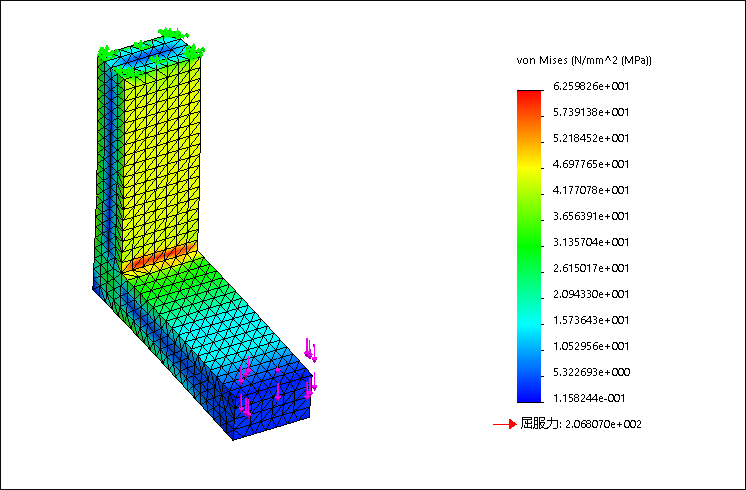Click the von Mises color gradient bar
This screenshot has height=490, width=746.
coord(529,246)
